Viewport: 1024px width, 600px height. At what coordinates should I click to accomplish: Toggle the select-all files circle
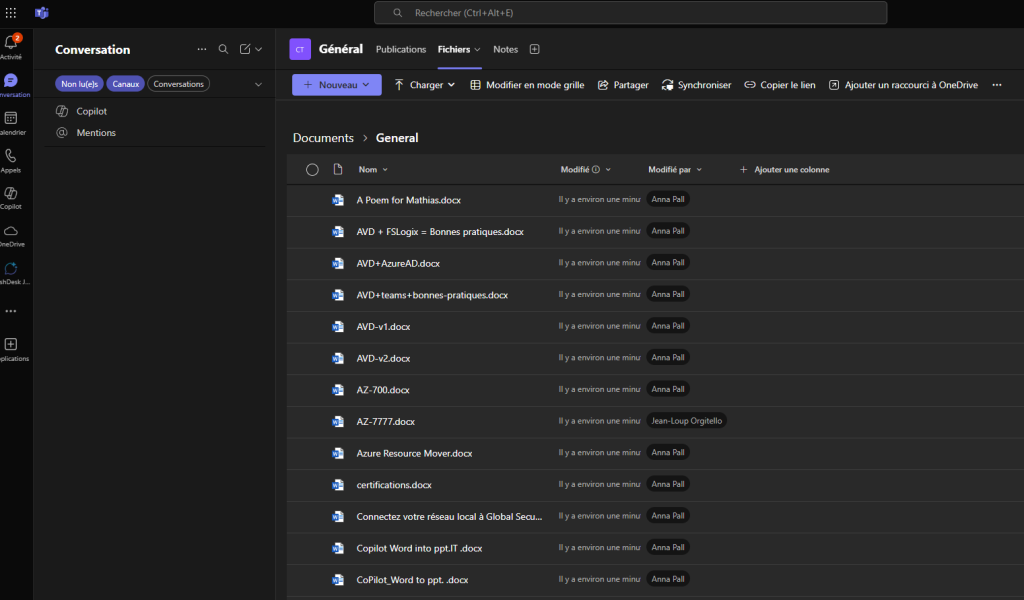coord(312,170)
